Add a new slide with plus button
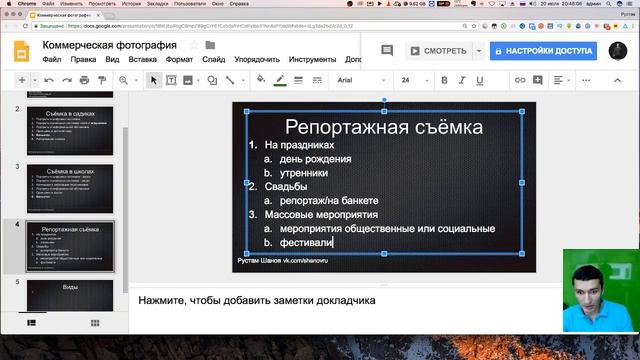The height and width of the screenshot is (360, 640). click(22, 80)
